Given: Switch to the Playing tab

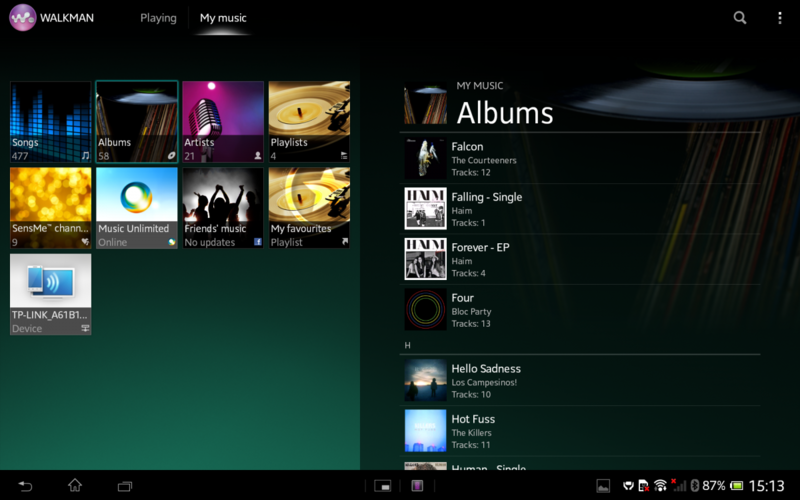Looking at the screenshot, I should click(158, 18).
